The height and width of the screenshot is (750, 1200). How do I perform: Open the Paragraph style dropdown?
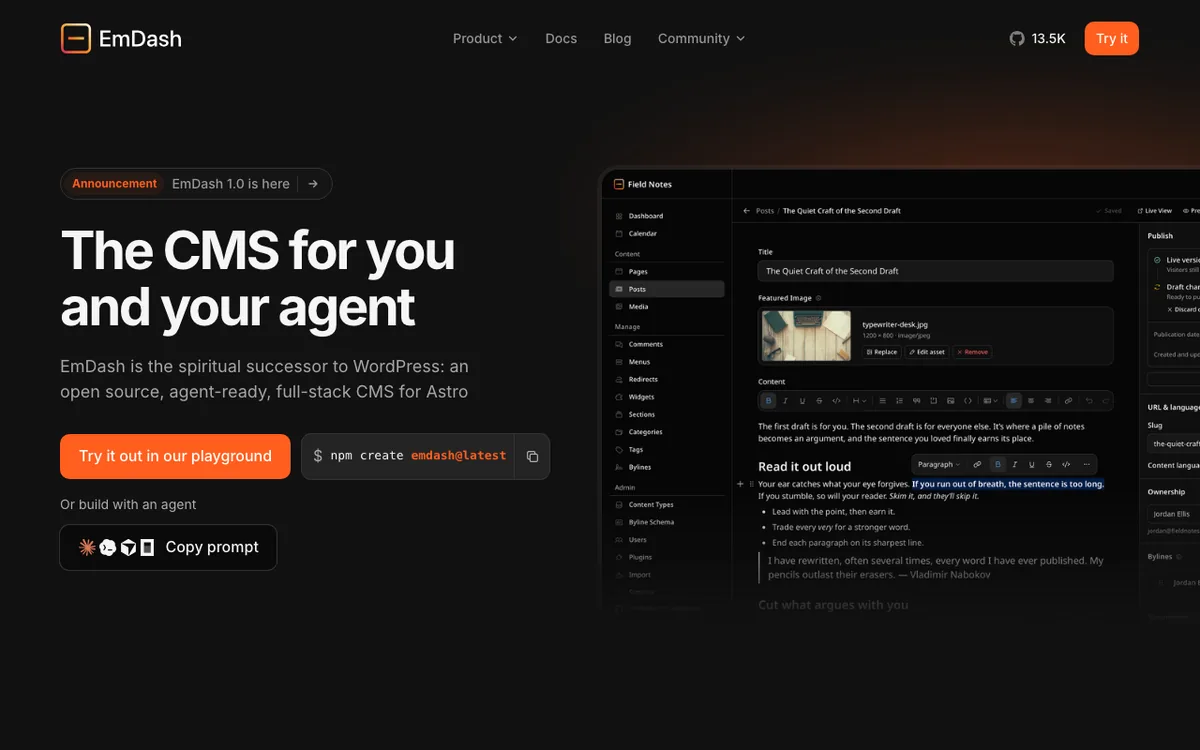[938, 464]
